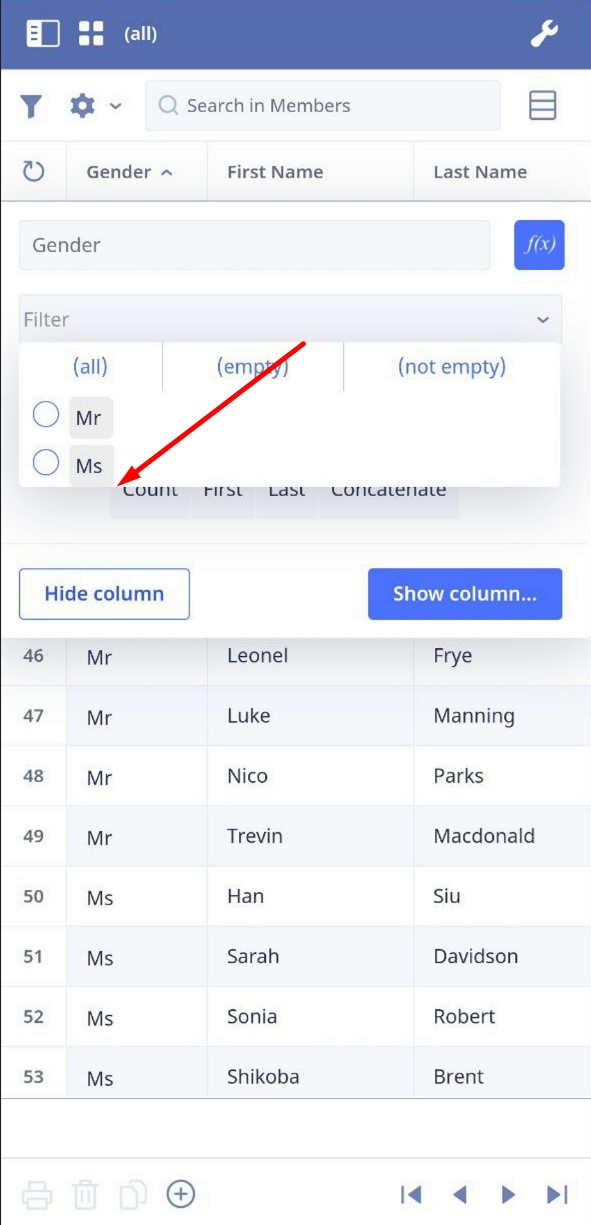Click the gear settings icon
The width and height of the screenshot is (591, 1225).
pyautogui.click(x=82, y=105)
